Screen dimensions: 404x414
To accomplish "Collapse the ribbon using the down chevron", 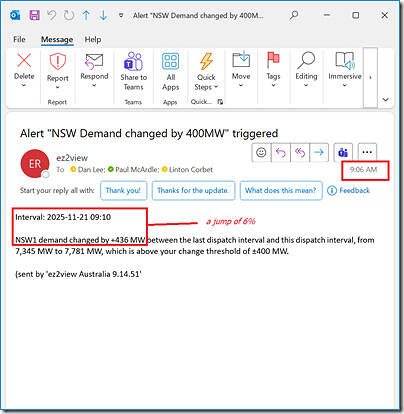I will pos(386,100).
